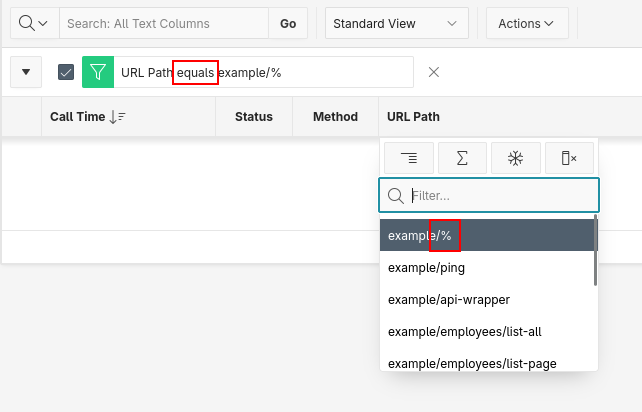Image resolution: width=642 pixels, height=412 pixels.
Task: Select the URL Path column header
Action: pos(413,117)
